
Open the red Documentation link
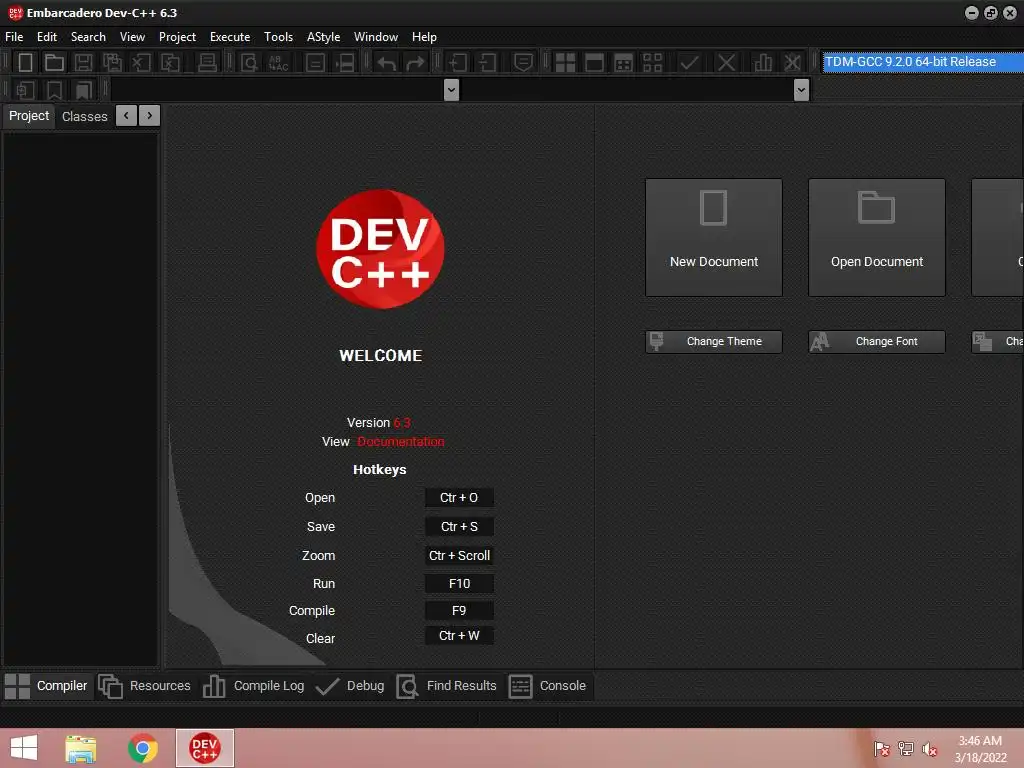pos(400,441)
